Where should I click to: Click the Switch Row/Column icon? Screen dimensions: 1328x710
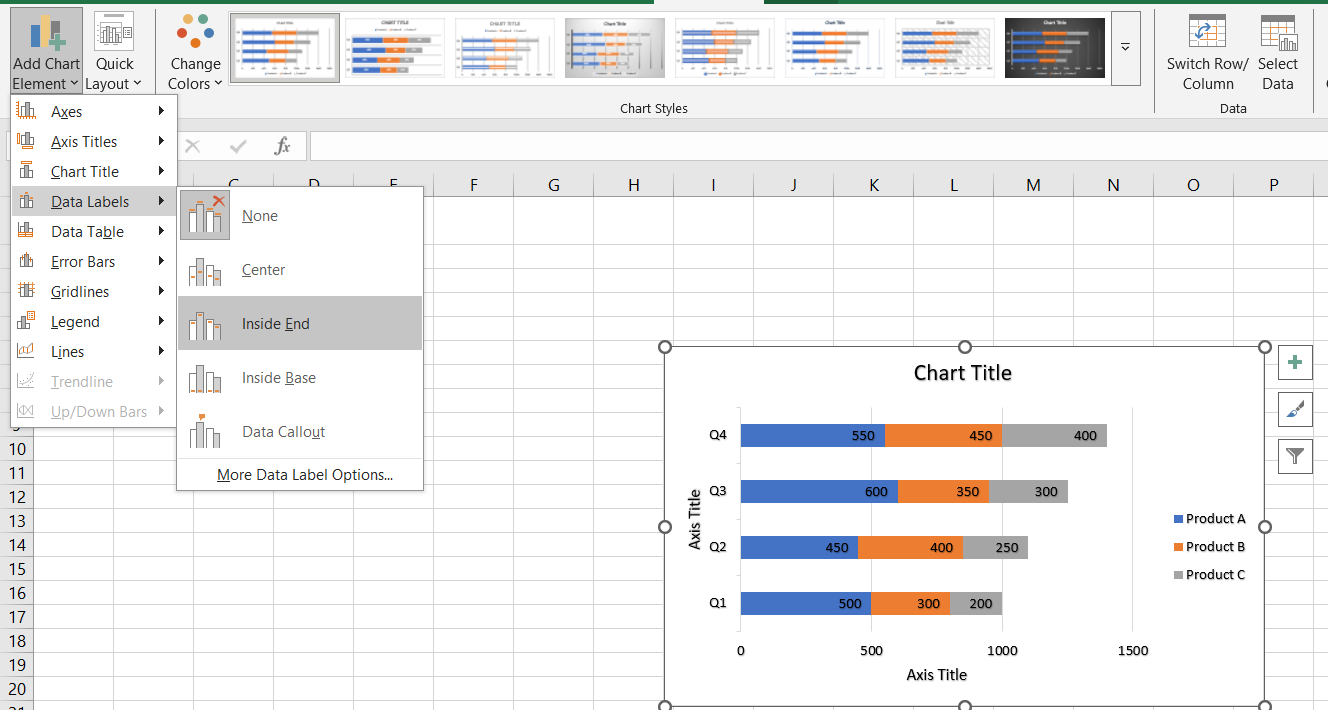[x=1207, y=32]
